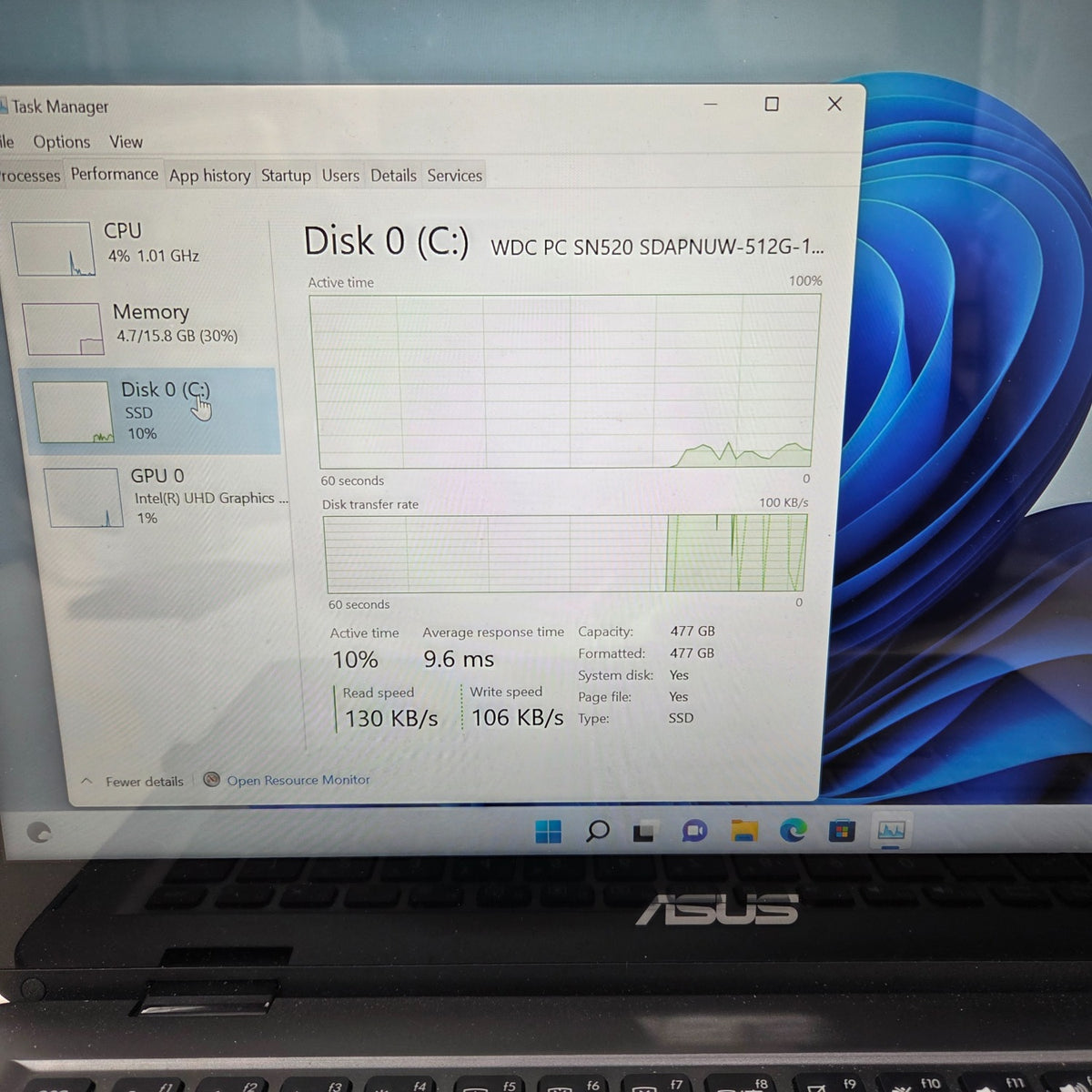Click the Resource Monitor icon
The width and height of the screenshot is (1092, 1092).
tap(212, 780)
